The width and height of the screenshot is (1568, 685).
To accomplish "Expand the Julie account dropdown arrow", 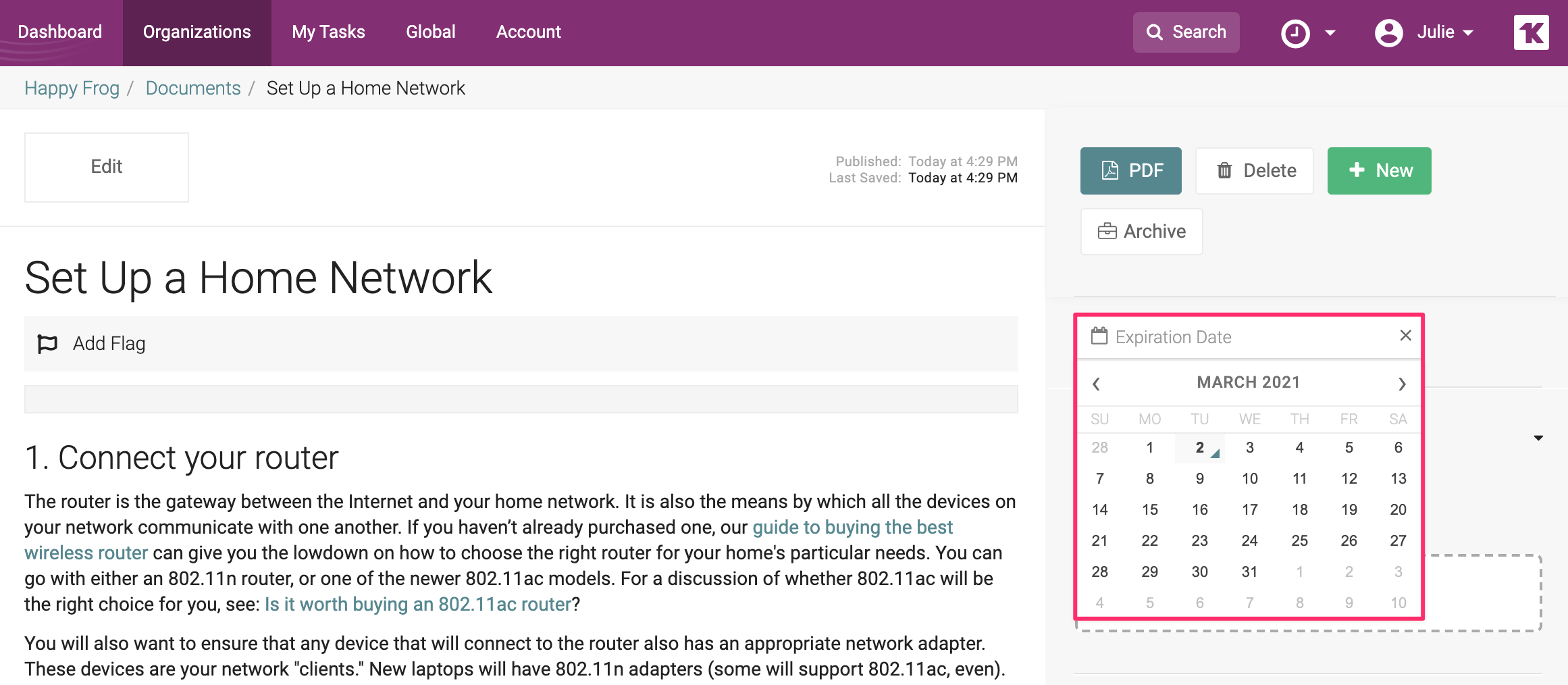I will coord(1468,33).
